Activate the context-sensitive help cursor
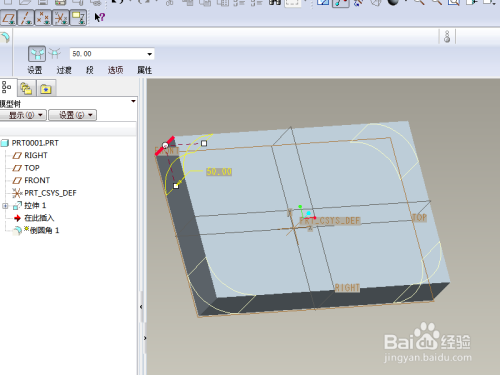 [99, 17]
